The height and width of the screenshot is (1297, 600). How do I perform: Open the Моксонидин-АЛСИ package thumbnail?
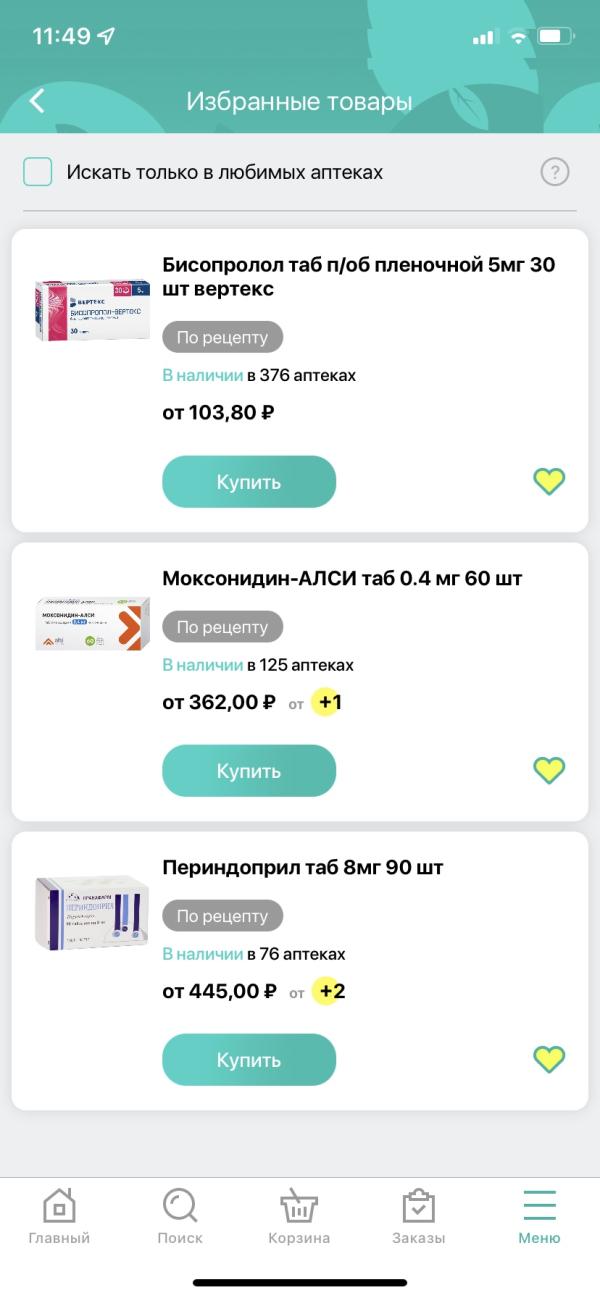point(92,625)
